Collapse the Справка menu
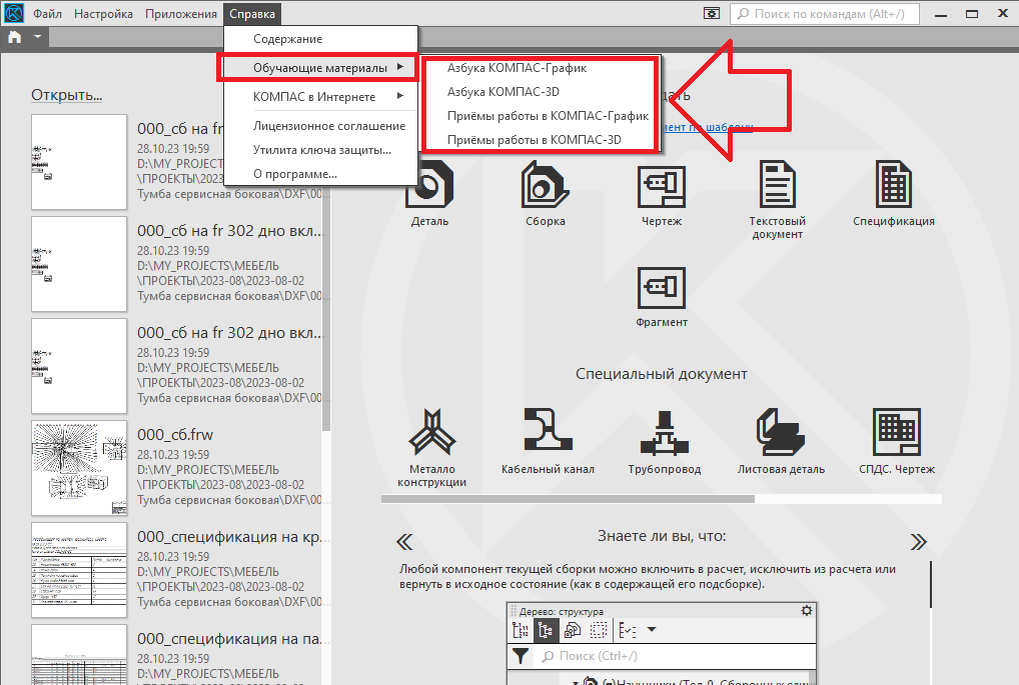Viewport: 1019px width, 685px height. pos(252,14)
